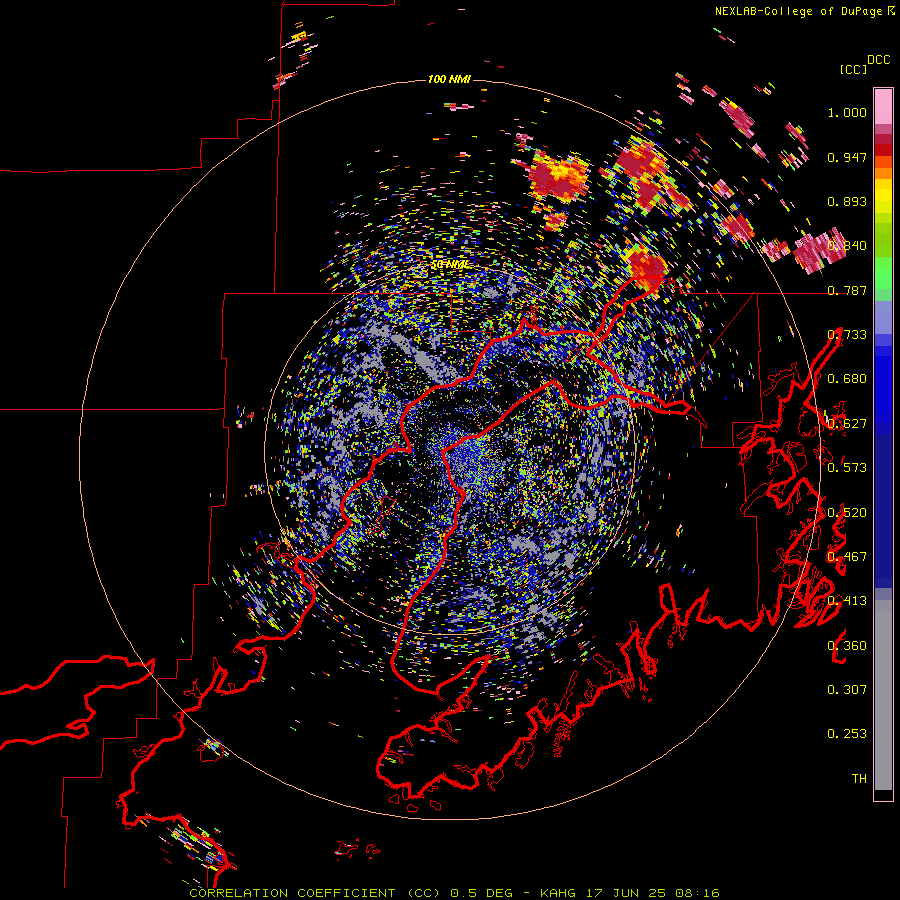This screenshot has width=900, height=900.
Task: Pick the 0.307 scale value
Action: (x=847, y=690)
